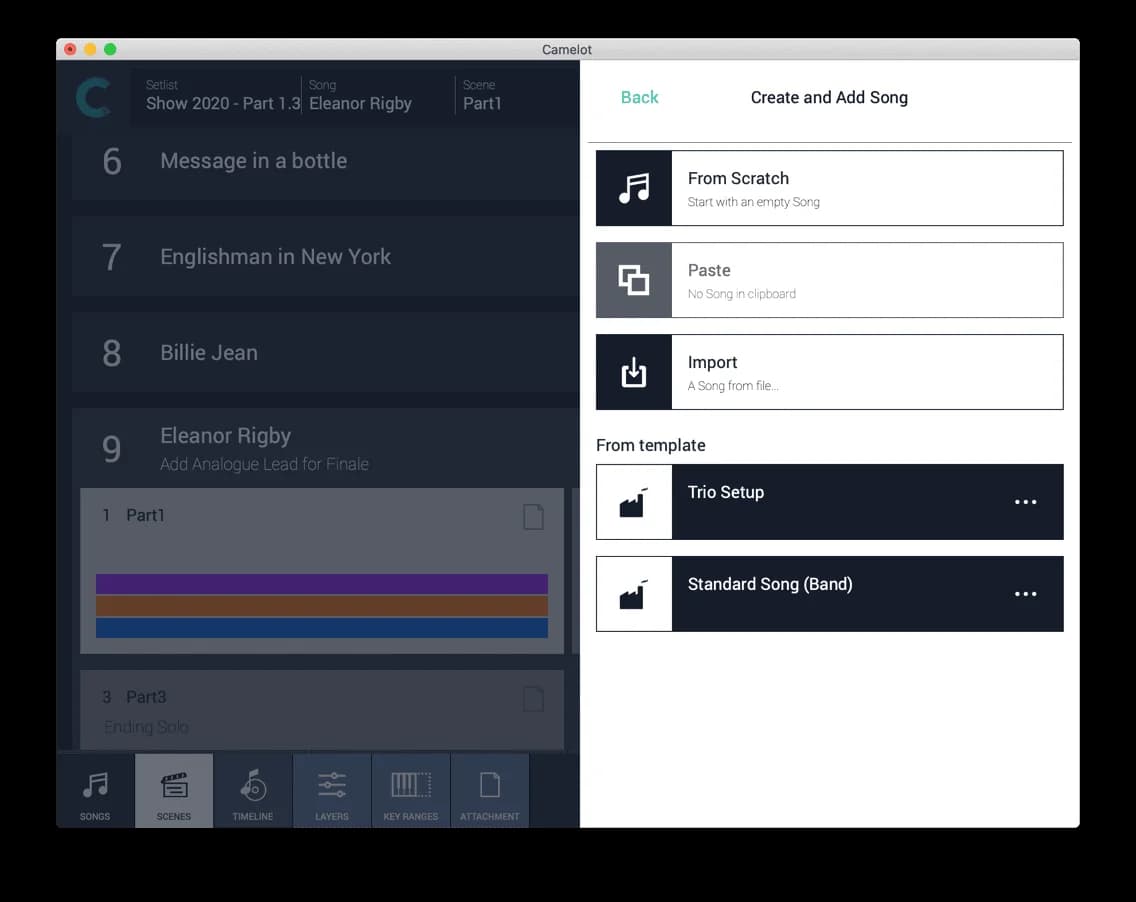Click the Paste clipboard icon
Screen dimensions: 1136x902
(634, 279)
